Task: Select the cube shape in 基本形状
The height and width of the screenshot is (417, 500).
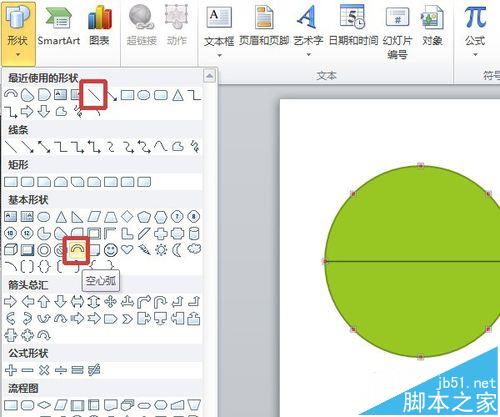Action: [x=11, y=250]
